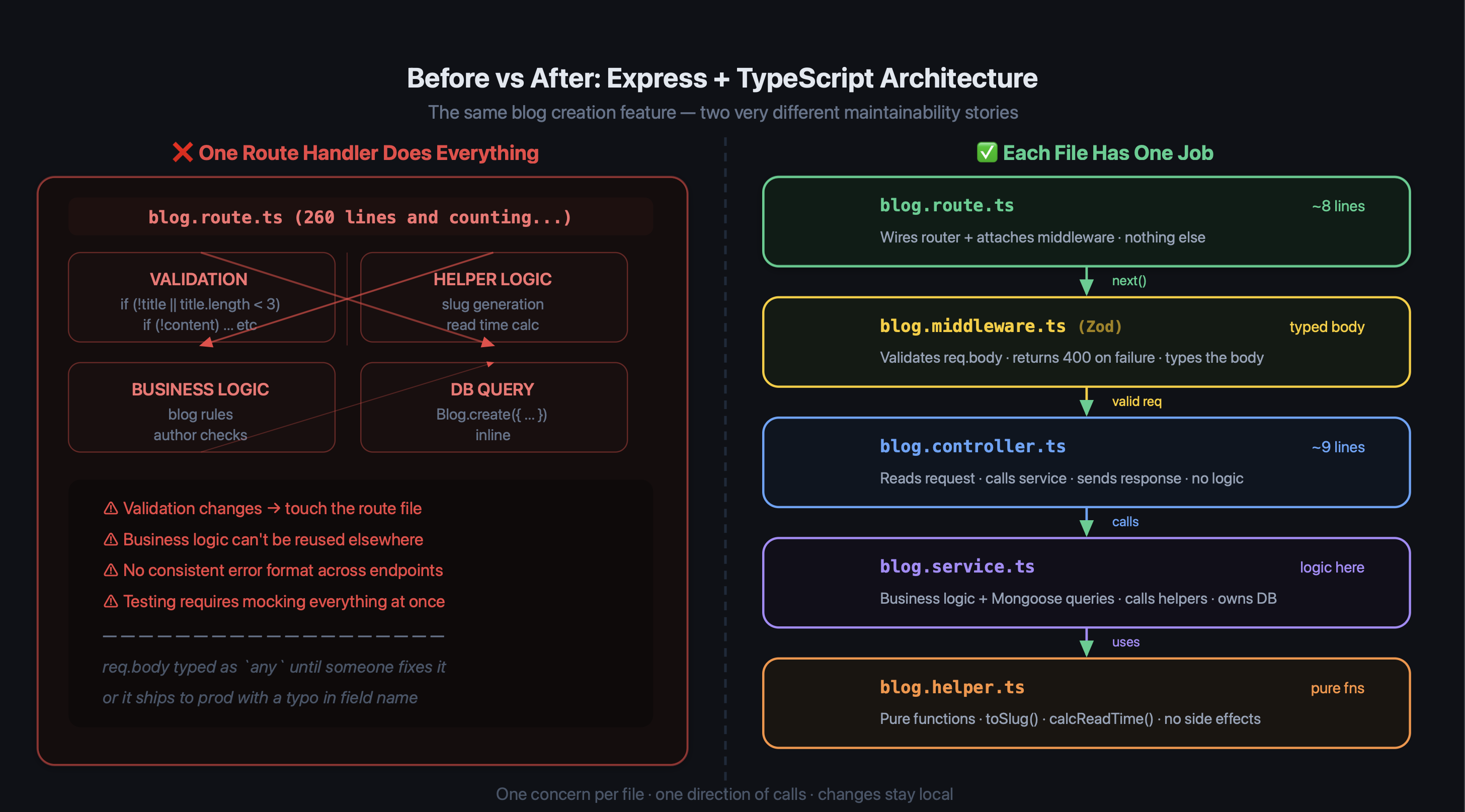Click the warning icon next to Business logic reuse

(111, 539)
